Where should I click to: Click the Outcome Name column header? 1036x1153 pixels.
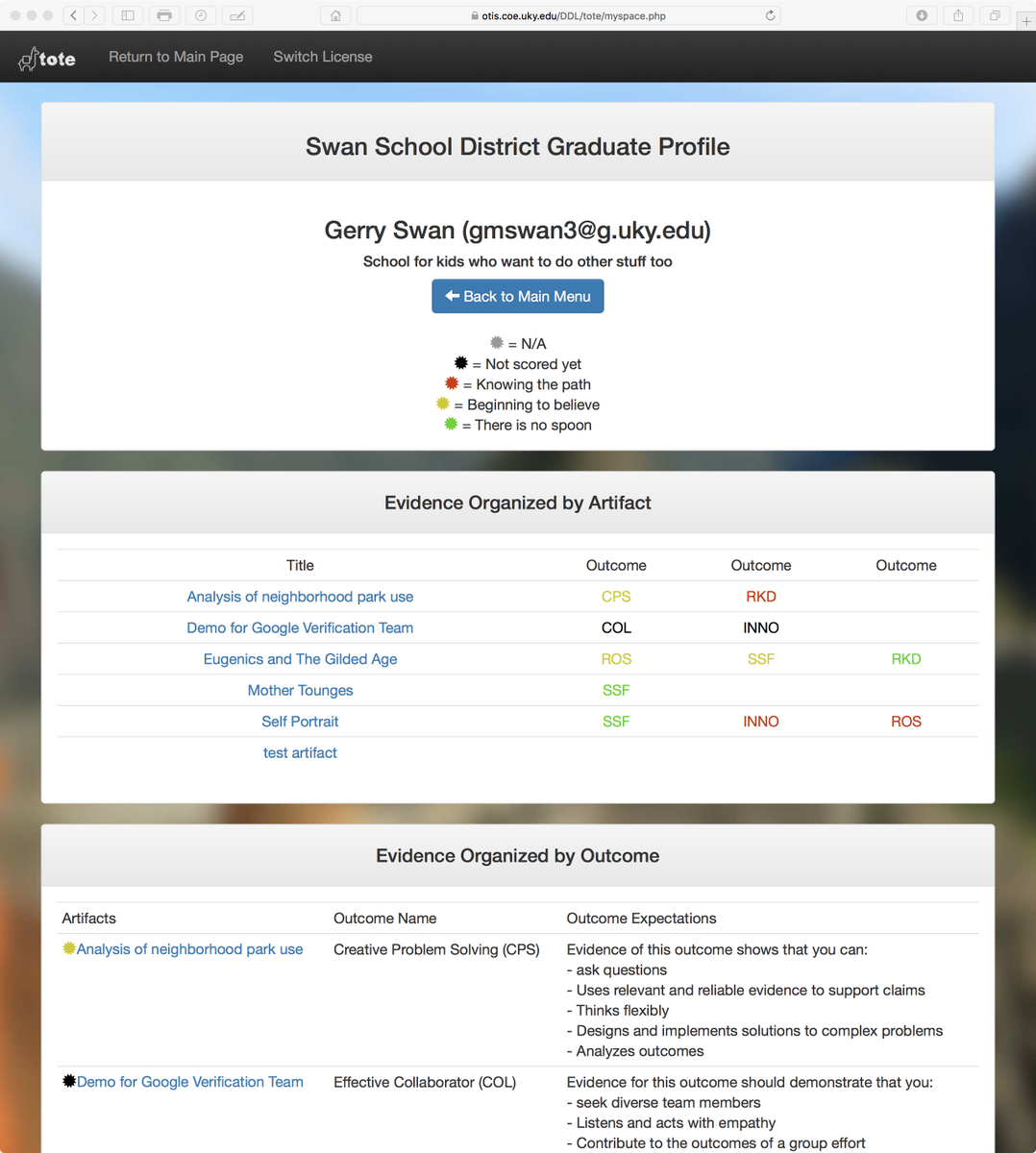click(384, 919)
